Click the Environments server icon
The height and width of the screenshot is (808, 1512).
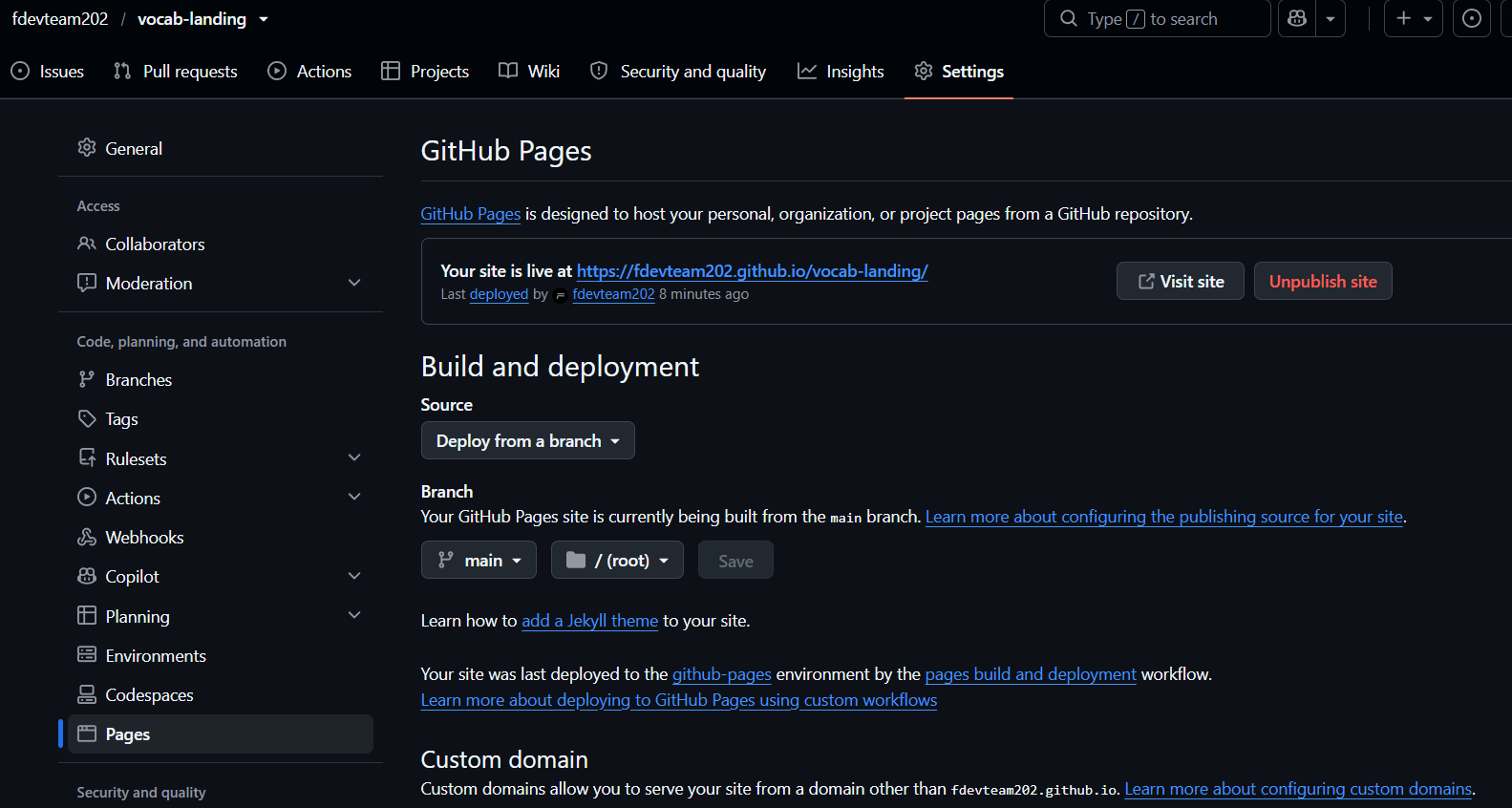point(87,654)
